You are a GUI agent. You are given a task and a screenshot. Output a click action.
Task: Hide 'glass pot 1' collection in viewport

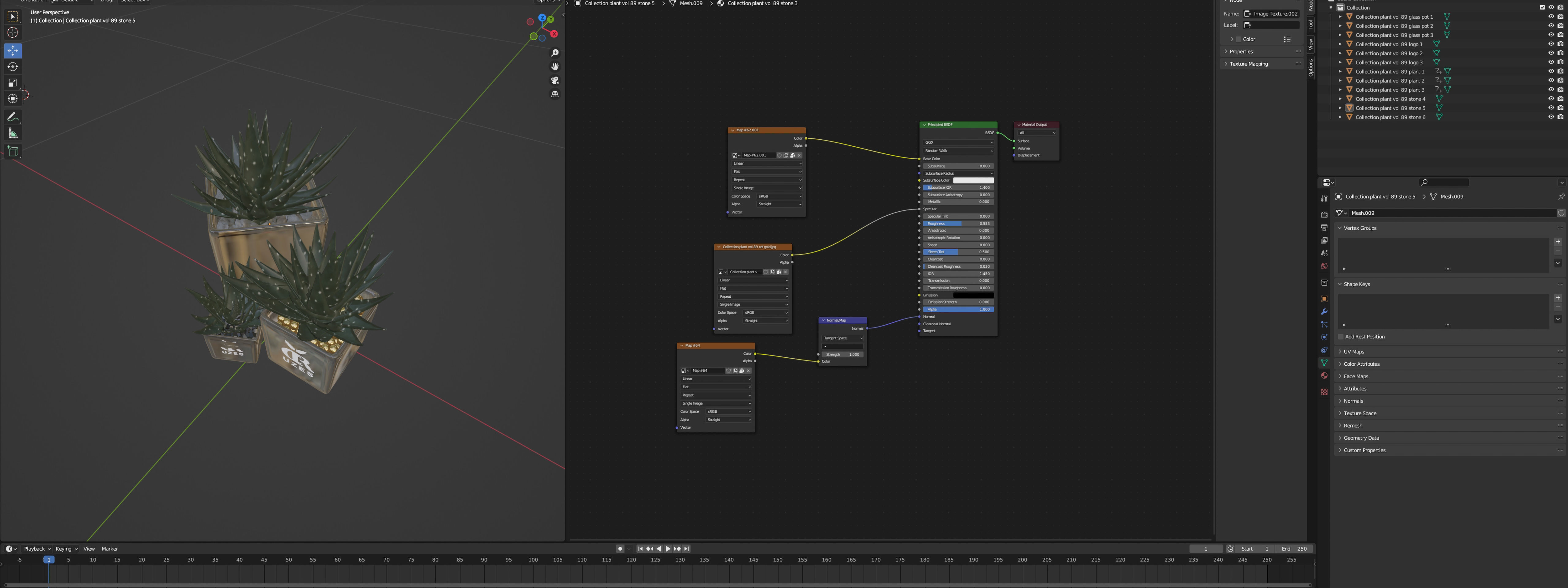[1550, 17]
